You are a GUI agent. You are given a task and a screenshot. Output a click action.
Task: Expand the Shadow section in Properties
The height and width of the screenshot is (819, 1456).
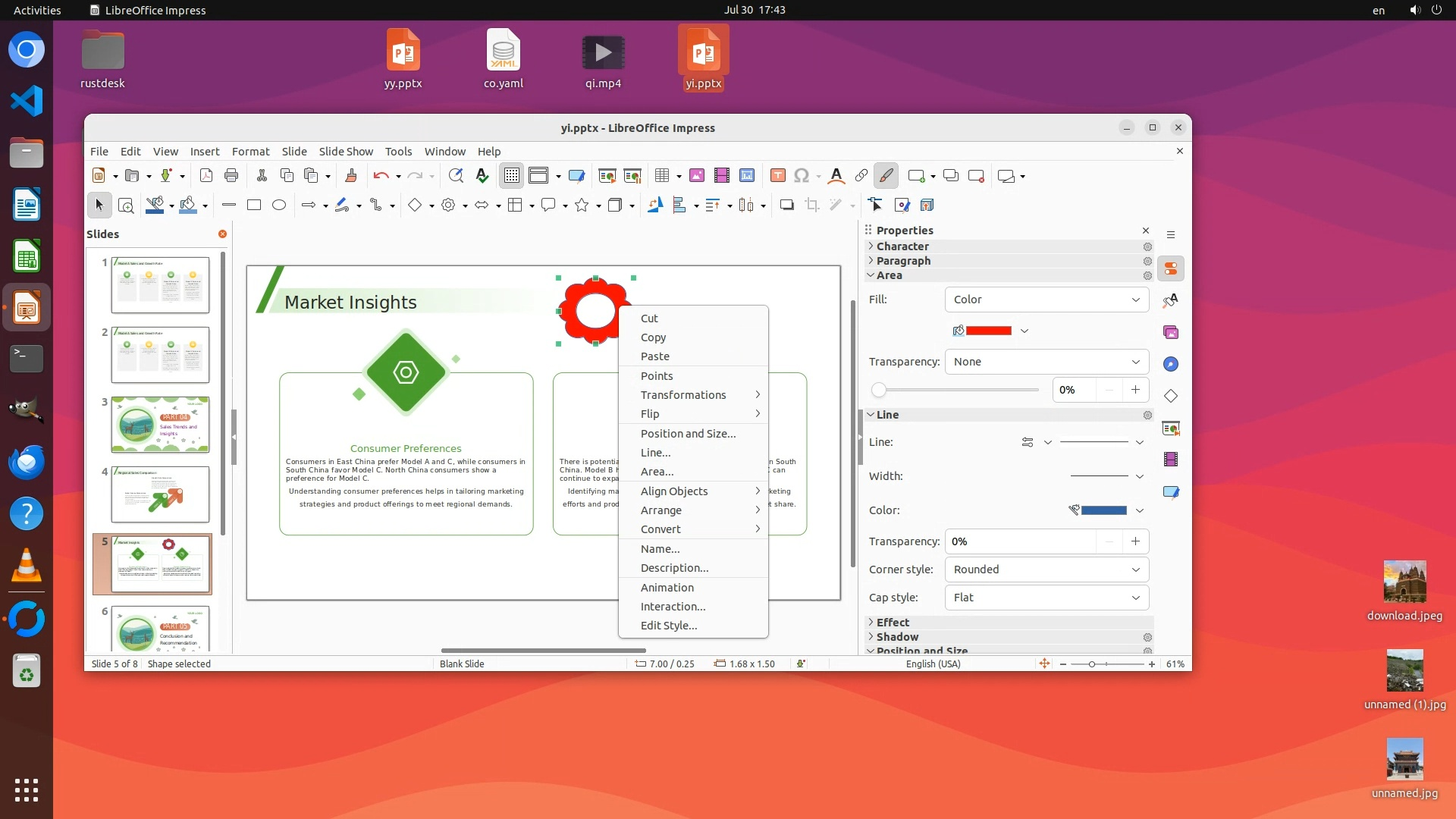[x=897, y=637]
